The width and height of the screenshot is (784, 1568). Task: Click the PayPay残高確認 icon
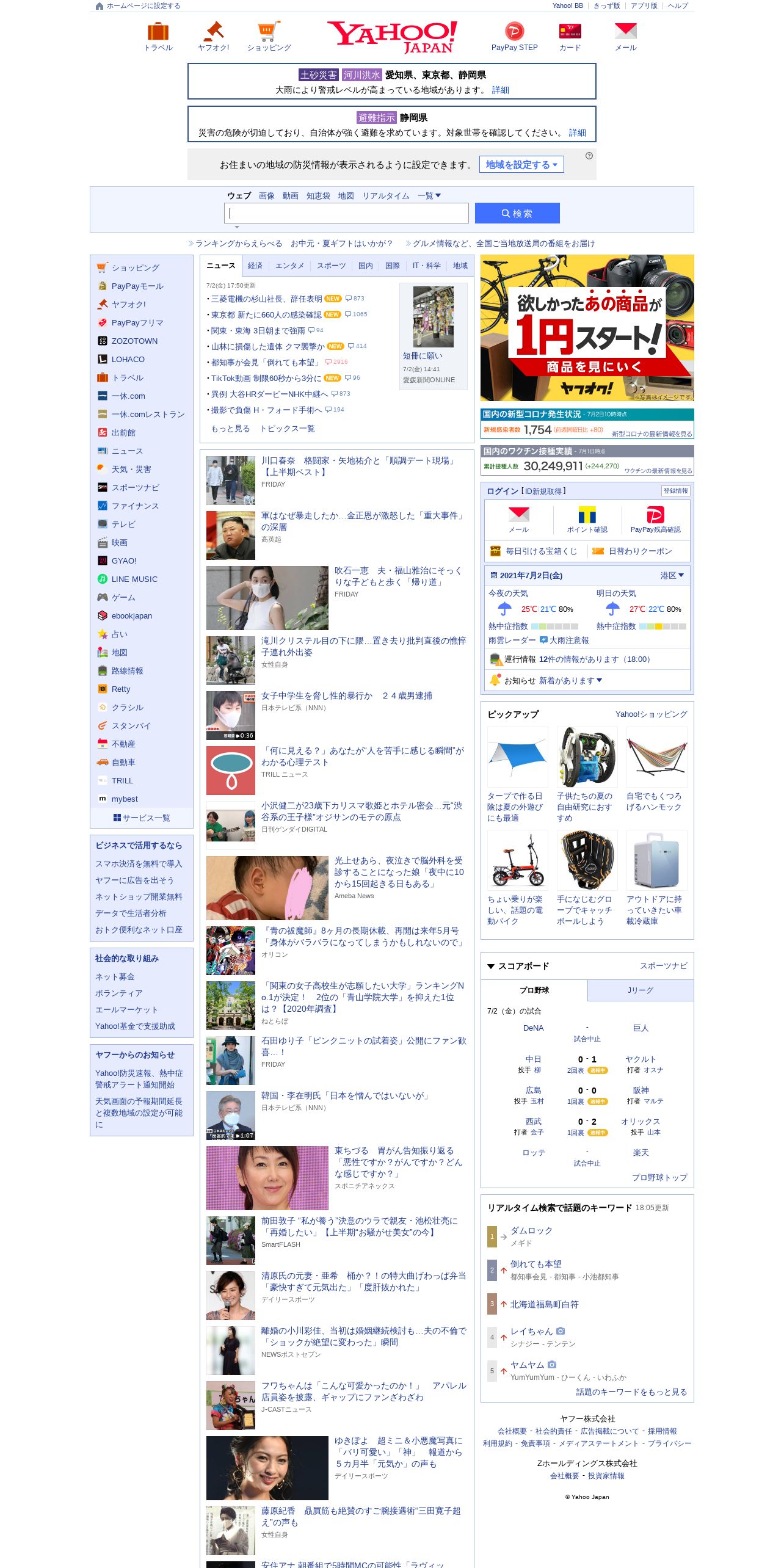[x=655, y=514]
